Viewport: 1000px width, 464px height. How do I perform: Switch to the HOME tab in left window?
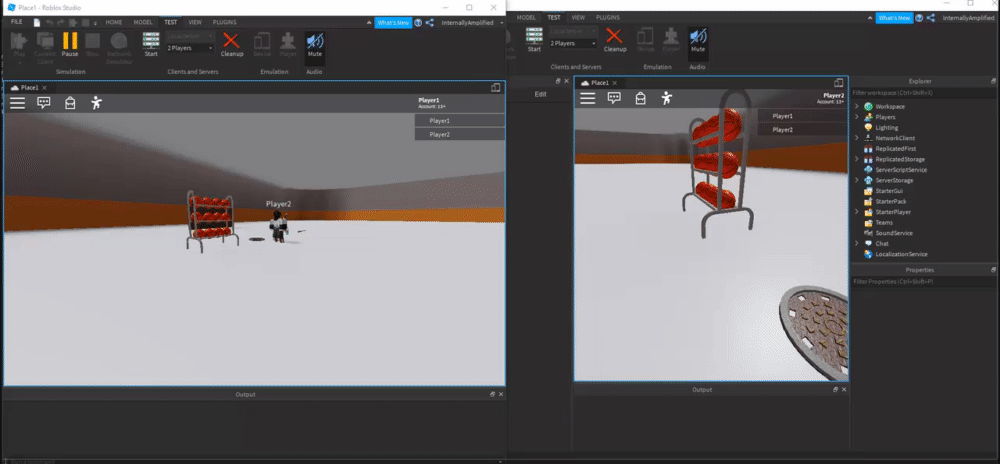114,22
